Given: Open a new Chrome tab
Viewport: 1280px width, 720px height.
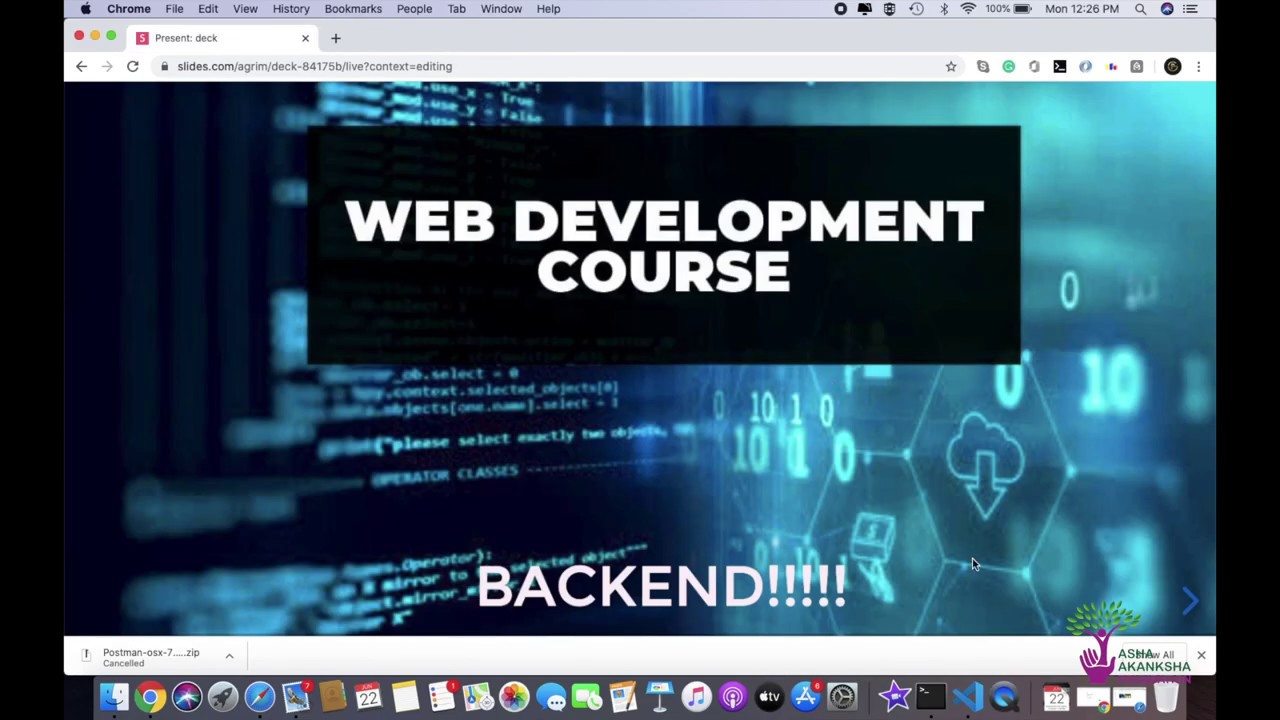Looking at the screenshot, I should click(x=336, y=38).
